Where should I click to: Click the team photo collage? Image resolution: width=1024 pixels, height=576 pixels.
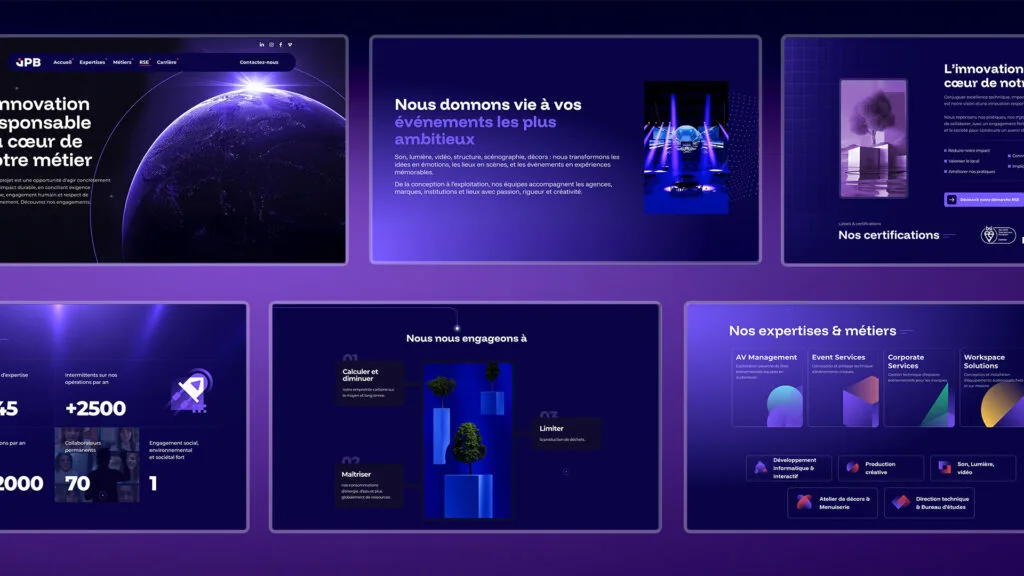pyautogui.click(x=97, y=464)
